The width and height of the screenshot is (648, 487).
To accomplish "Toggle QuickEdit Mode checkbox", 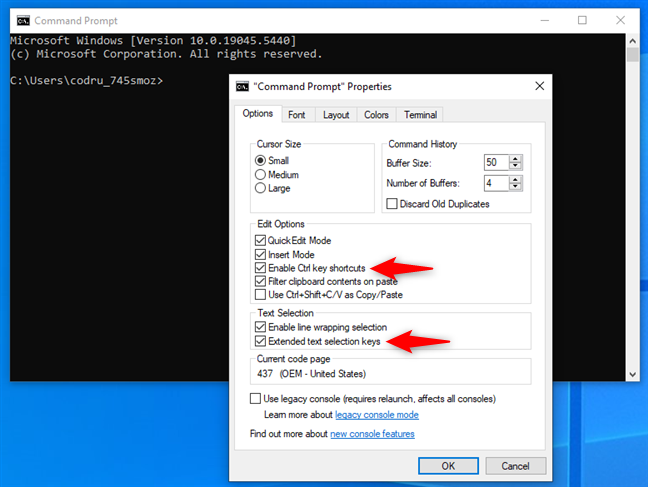I will coord(260,240).
